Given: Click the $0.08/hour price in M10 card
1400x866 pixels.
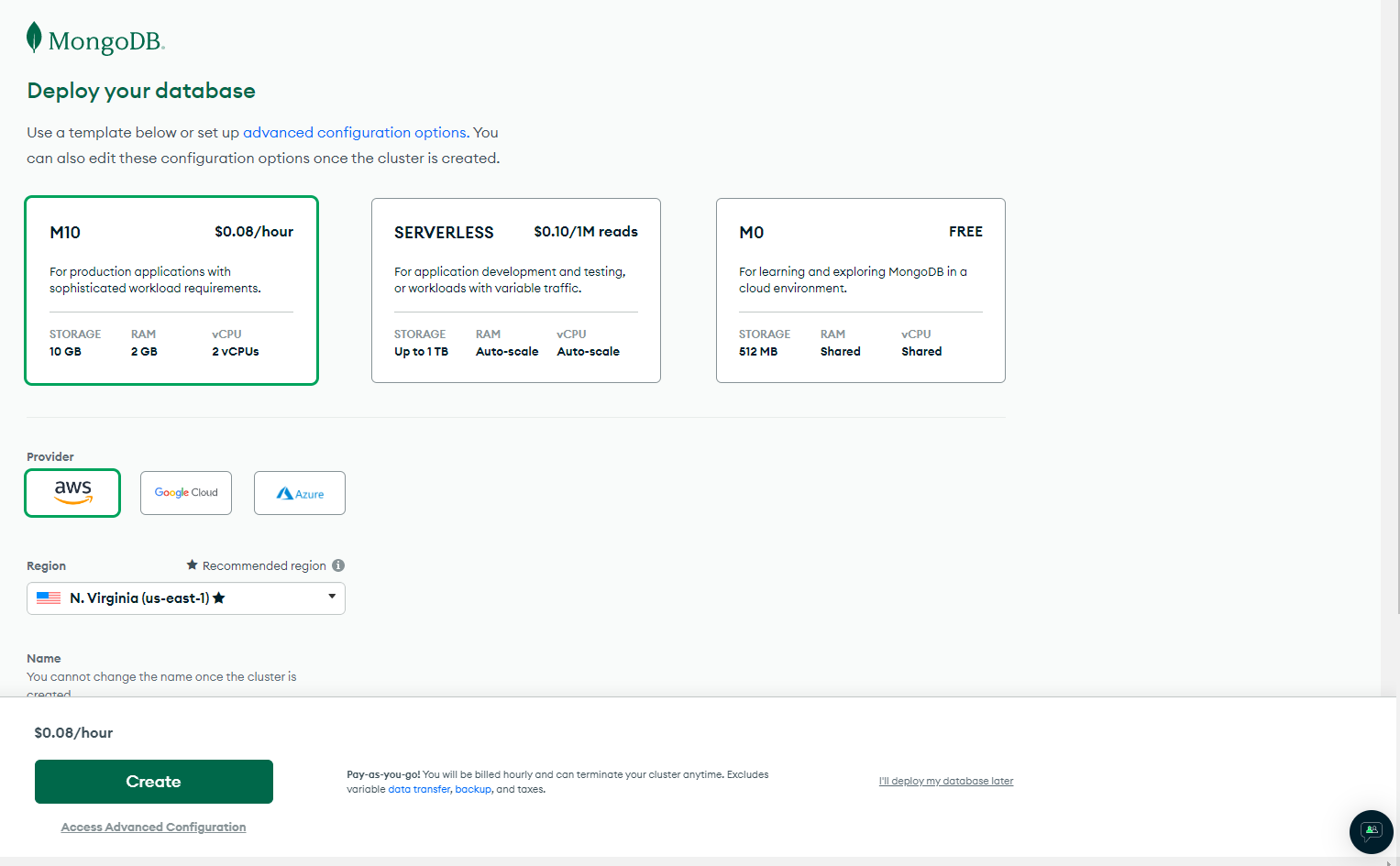Looking at the screenshot, I should (x=254, y=232).
